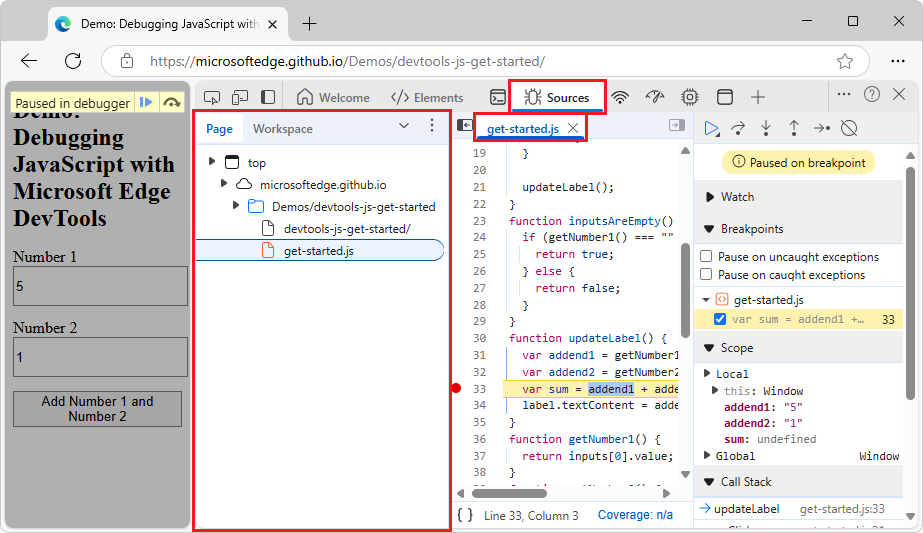
Task: Toggle the sidebar dock icon in DevTools
Action: [x=268, y=97]
